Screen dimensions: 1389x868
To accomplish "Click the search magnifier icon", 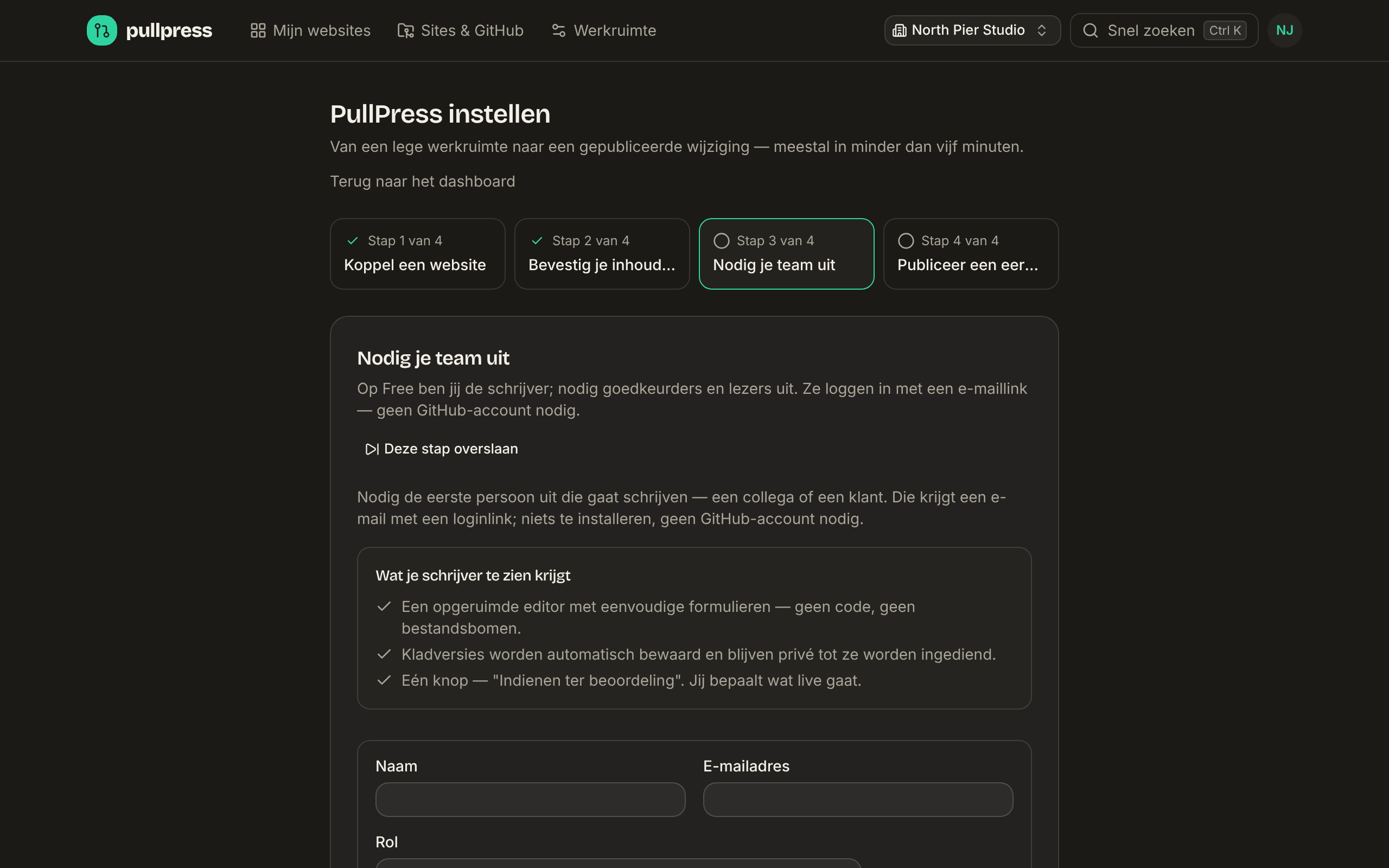I will point(1090,30).
